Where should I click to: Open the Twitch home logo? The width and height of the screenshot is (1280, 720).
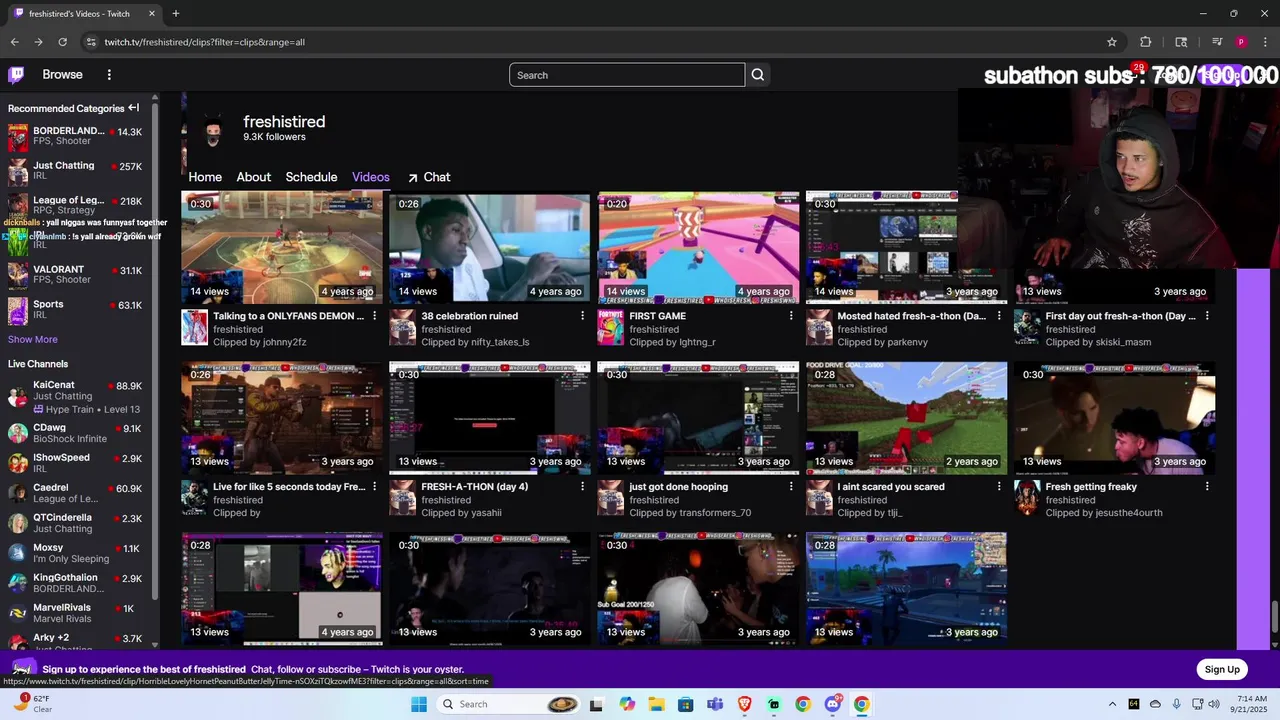pos(16,75)
